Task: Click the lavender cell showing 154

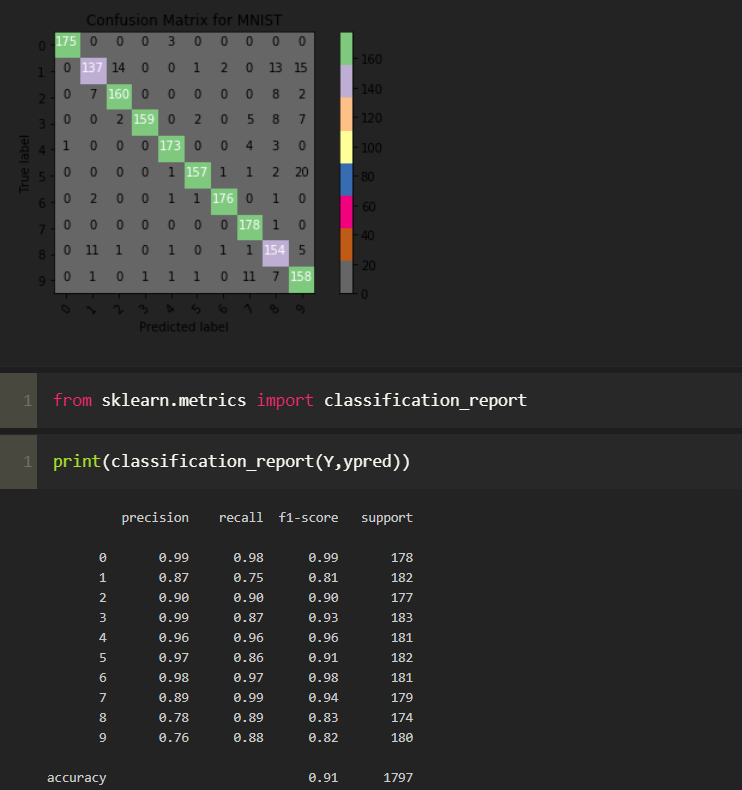Action: [x=276, y=253]
